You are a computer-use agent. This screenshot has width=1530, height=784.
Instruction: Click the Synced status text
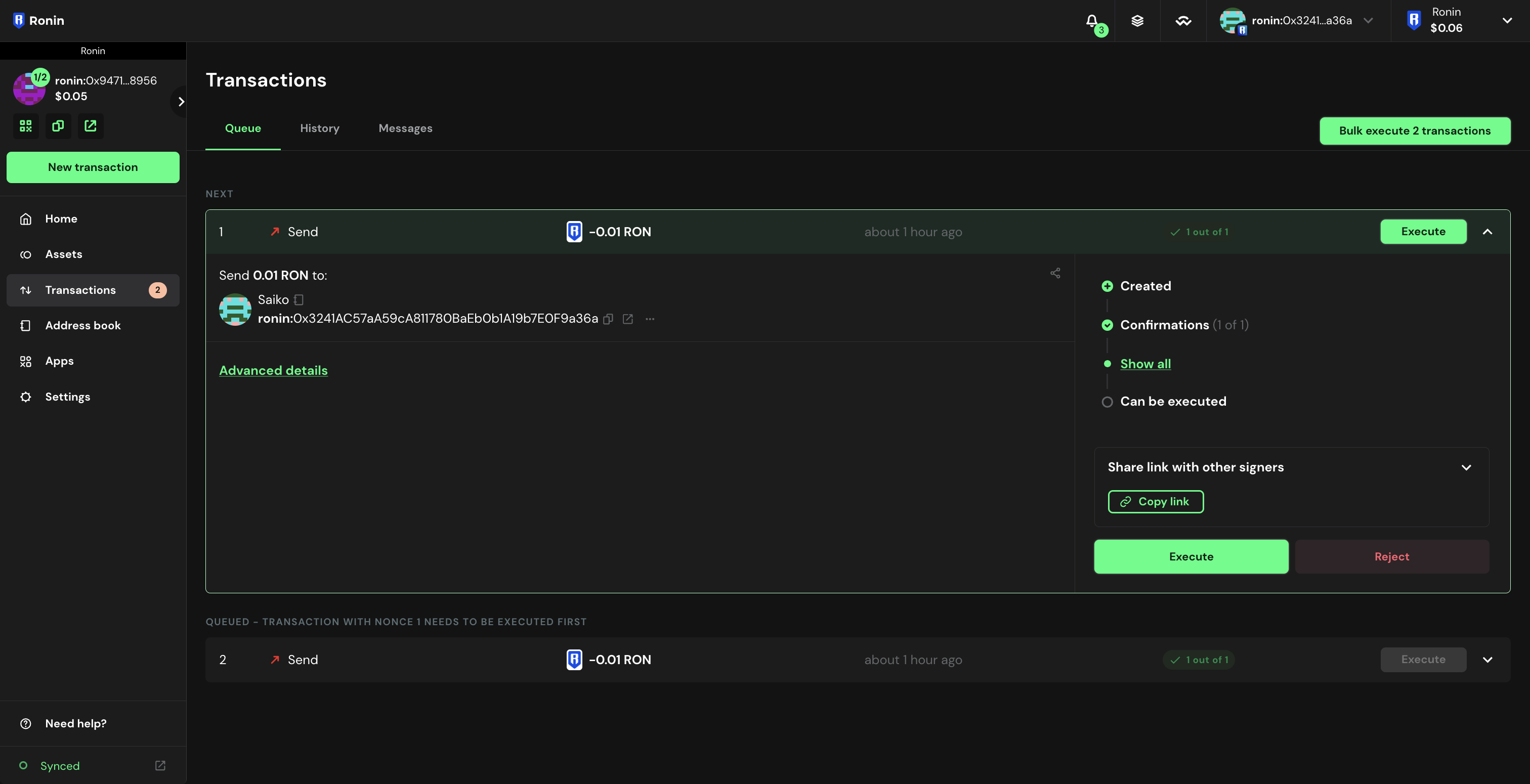coord(59,766)
